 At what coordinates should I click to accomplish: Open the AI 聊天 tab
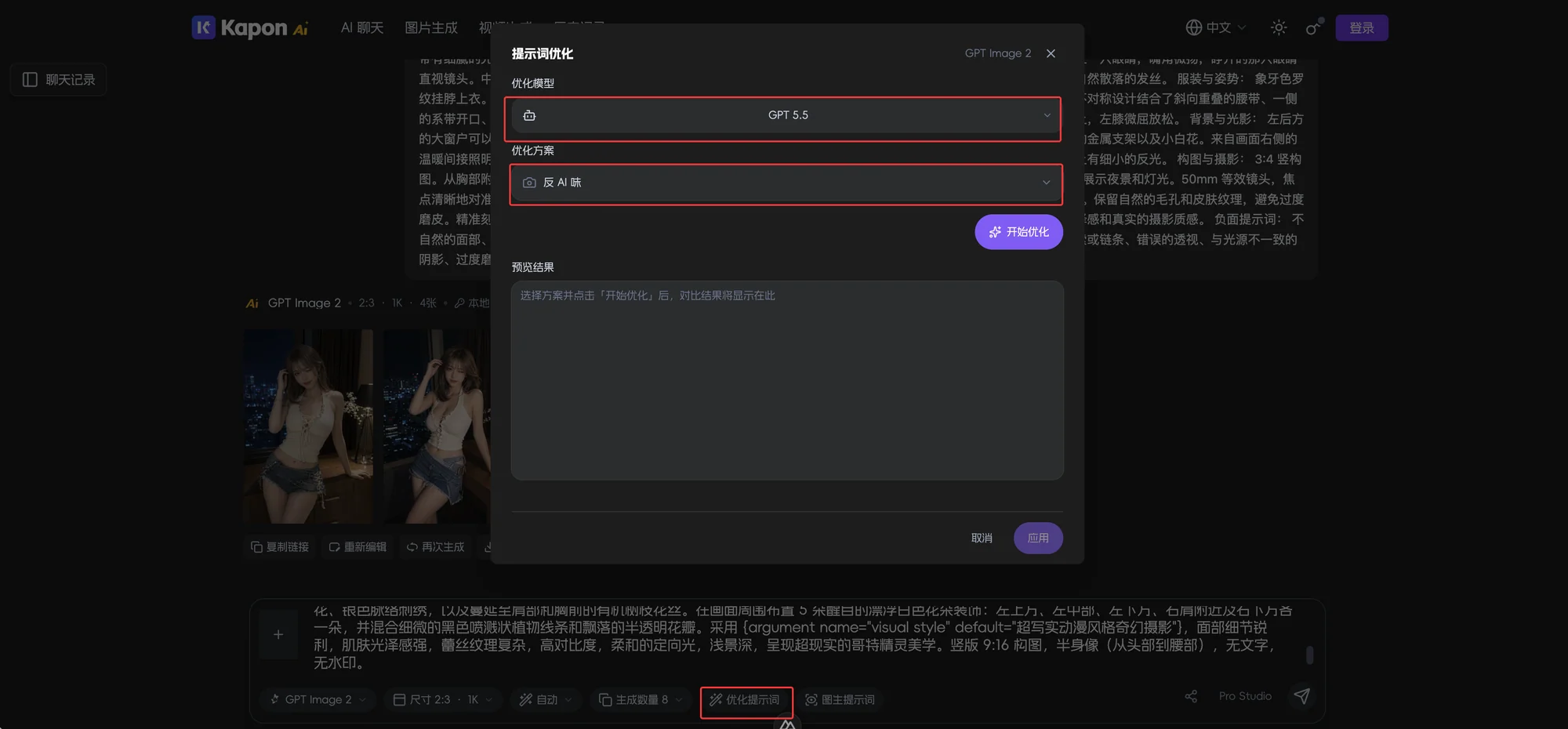pyautogui.click(x=362, y=27)
